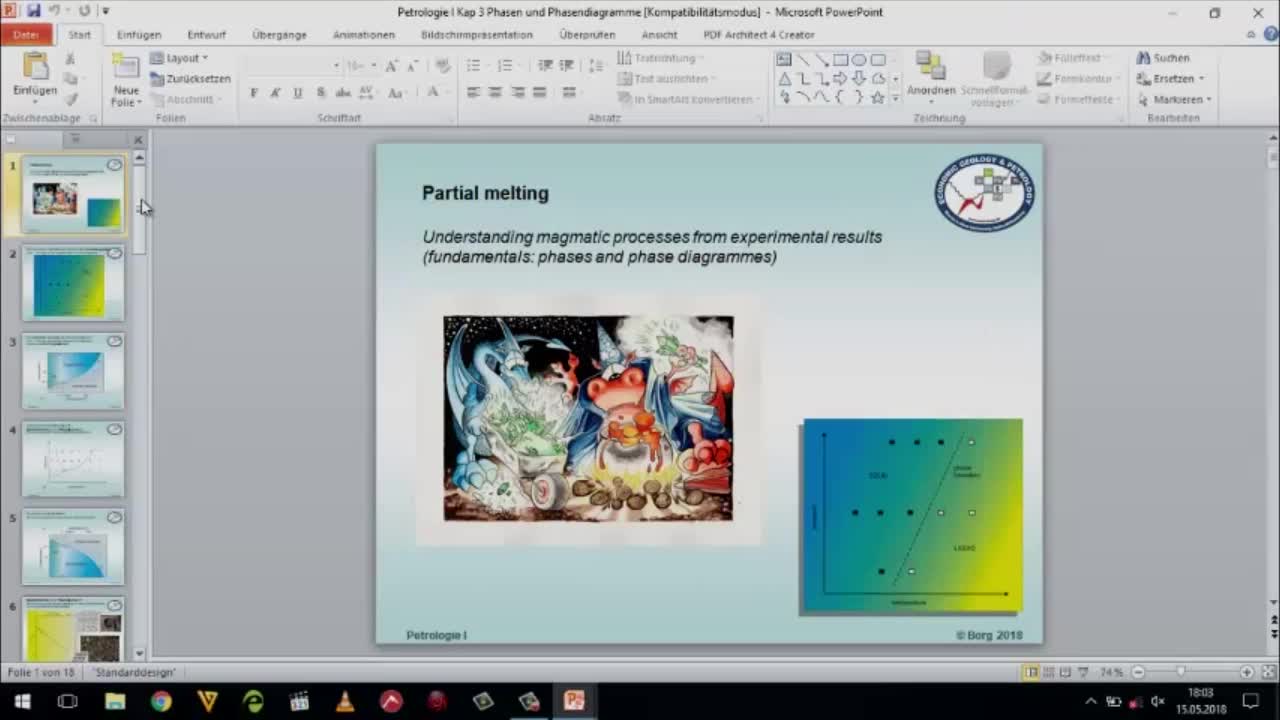
Task: Switch to the Einfügen ribbon tab
Action: [x=139, y=34]
